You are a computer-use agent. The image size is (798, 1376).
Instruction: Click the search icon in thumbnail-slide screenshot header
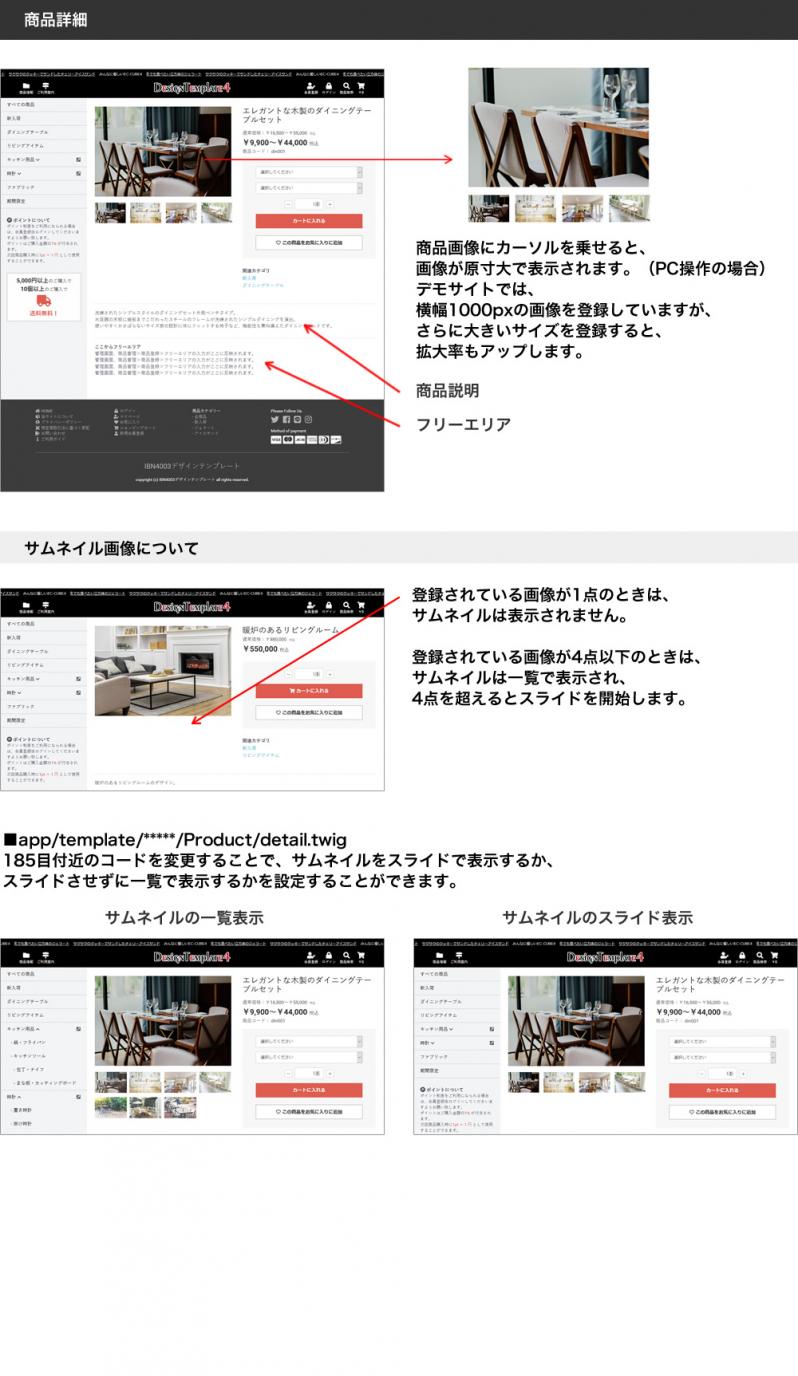[x=759, y=955]
